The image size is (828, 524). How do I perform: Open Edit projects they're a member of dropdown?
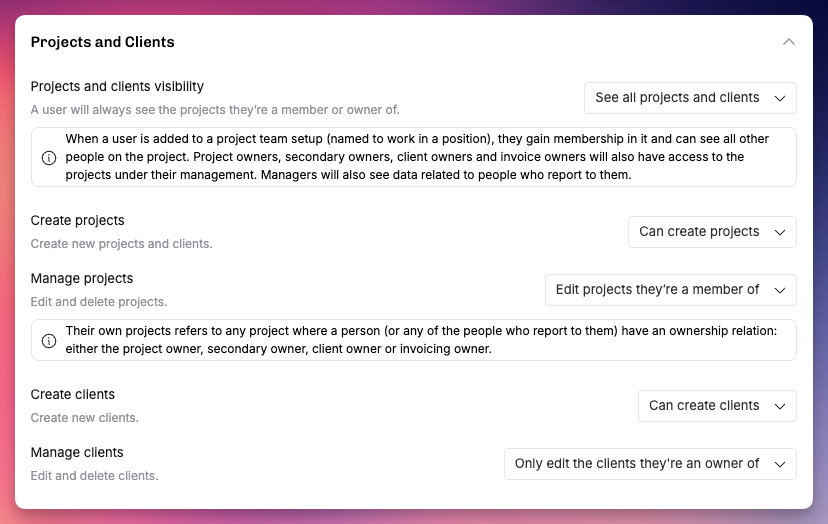coord(671,290)
